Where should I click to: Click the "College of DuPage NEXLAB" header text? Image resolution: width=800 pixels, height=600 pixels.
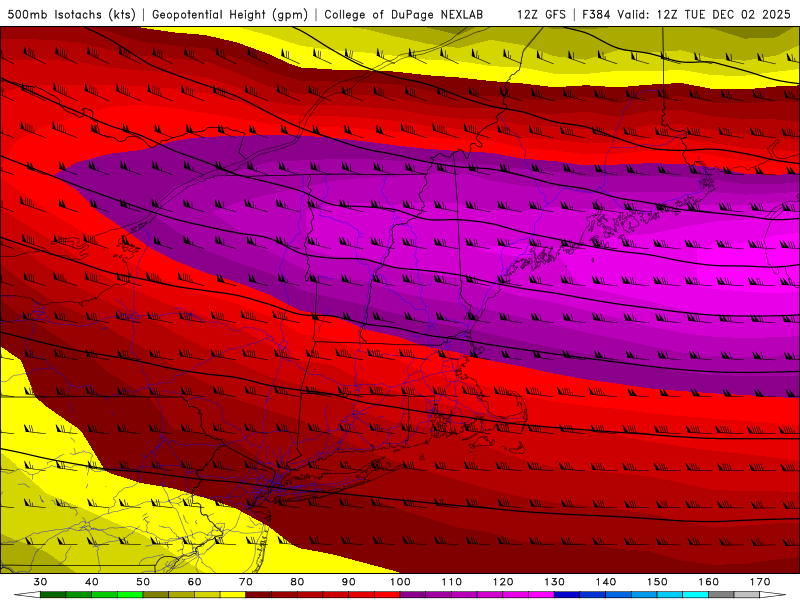pos(403,14)
